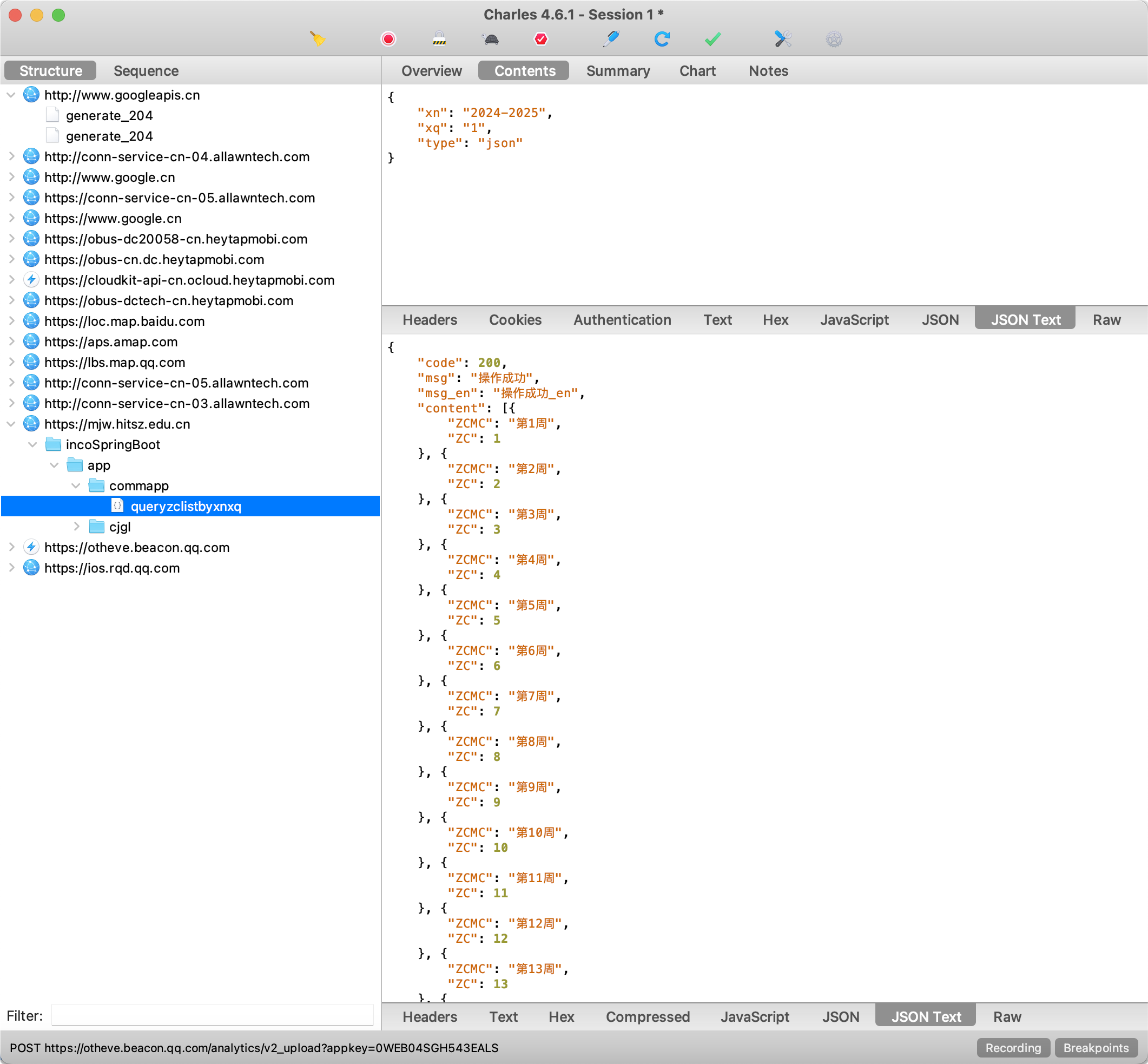This screenshot has height=1064, width=1148.
Task: Click the broom clear session icon
Action: [x=318, y=38]
